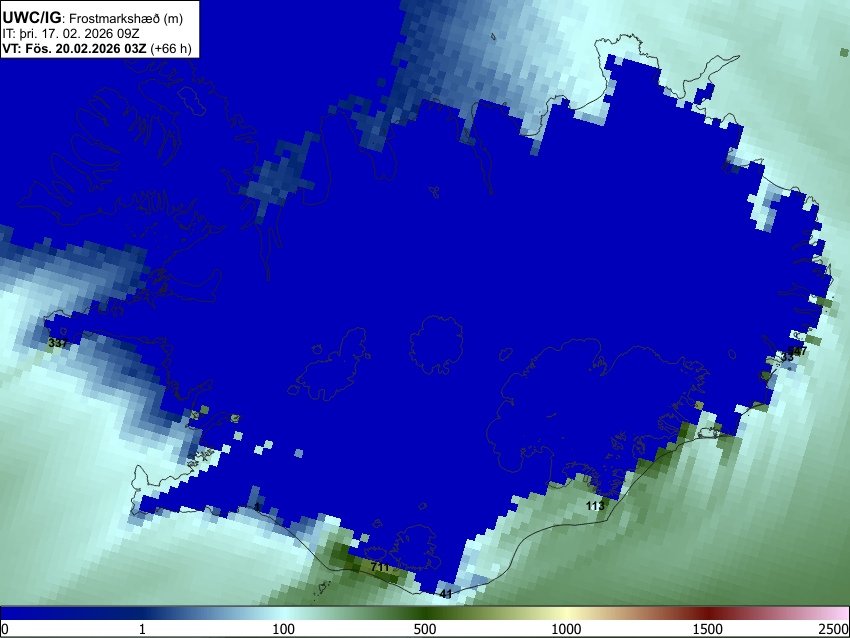850x638 pixels.
Task: Click the "VT: Fös. 20.02.2026 03Z (+66 h)" line
Action: [97, 48]
